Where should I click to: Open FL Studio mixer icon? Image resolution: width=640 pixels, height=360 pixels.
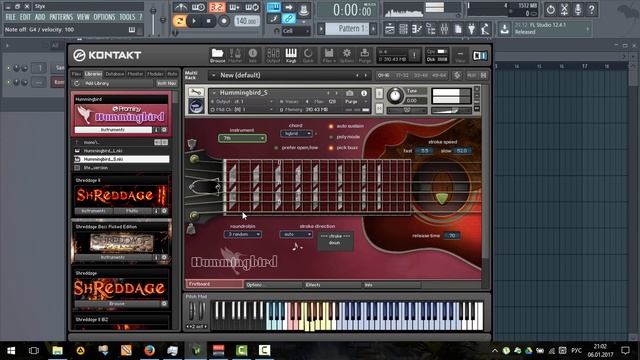pos(444,29)
